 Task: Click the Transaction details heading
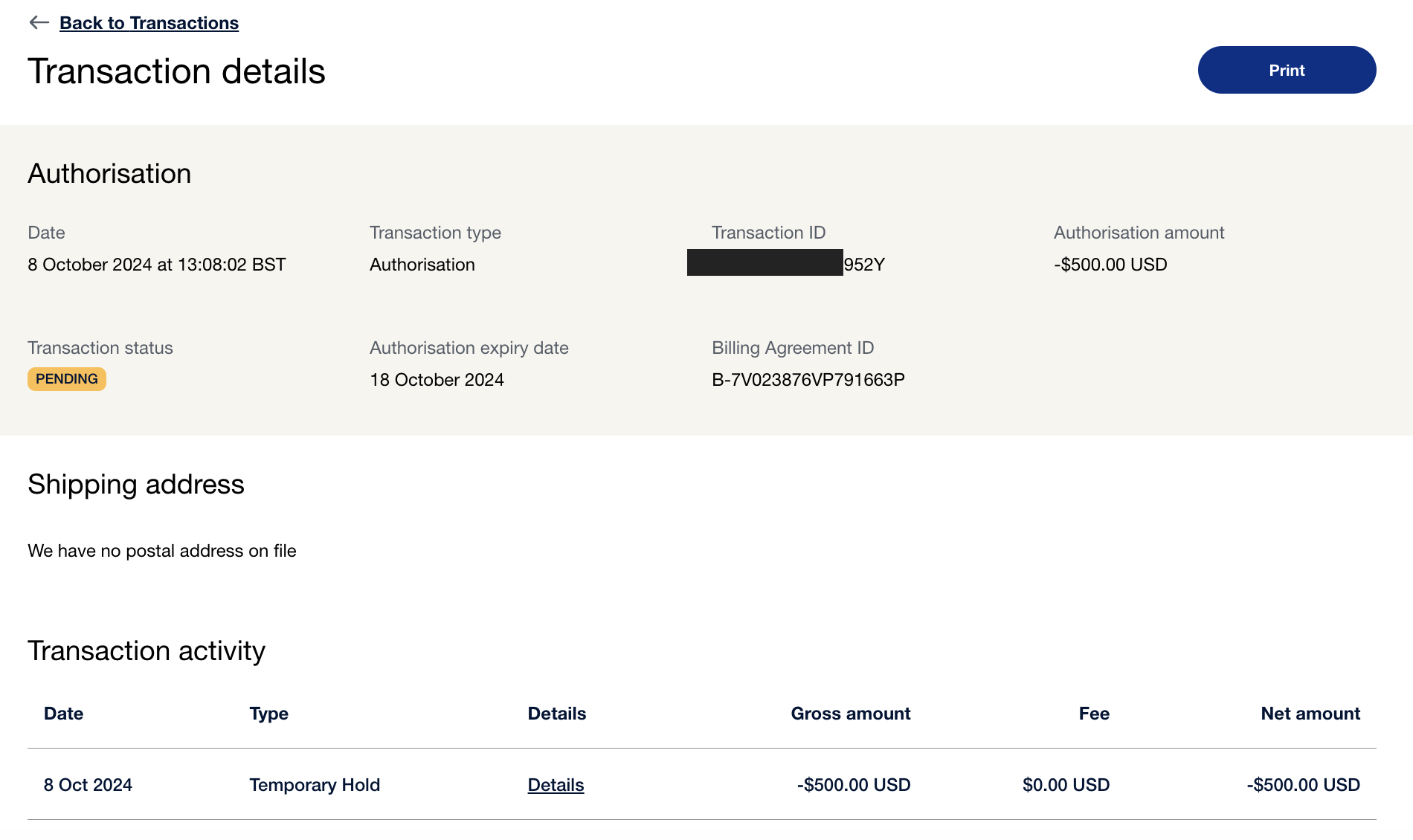(176, 71)
